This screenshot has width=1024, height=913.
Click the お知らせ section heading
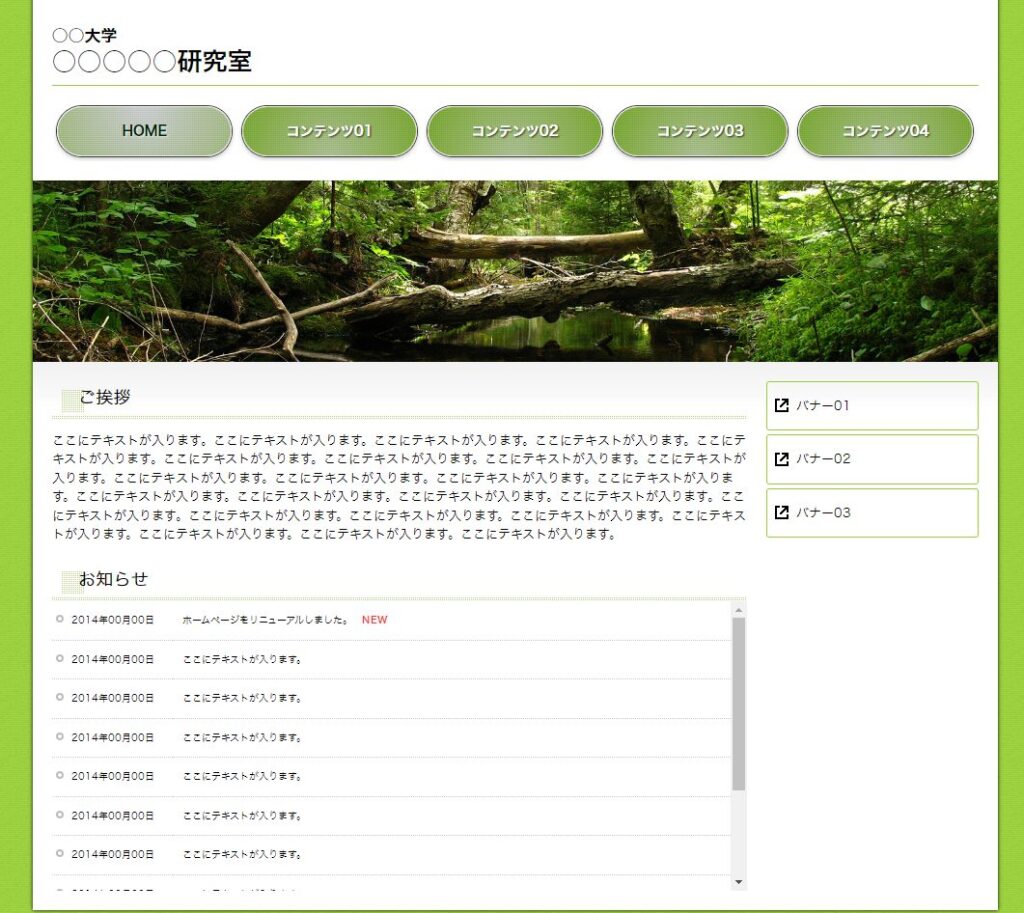(113, 579)
